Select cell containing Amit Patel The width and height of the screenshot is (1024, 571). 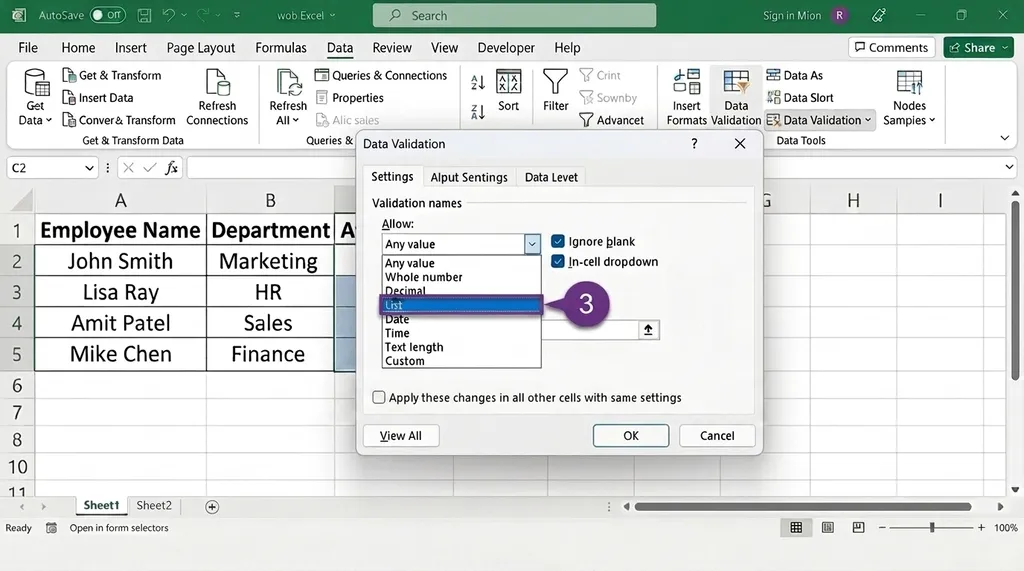point(121,323)
